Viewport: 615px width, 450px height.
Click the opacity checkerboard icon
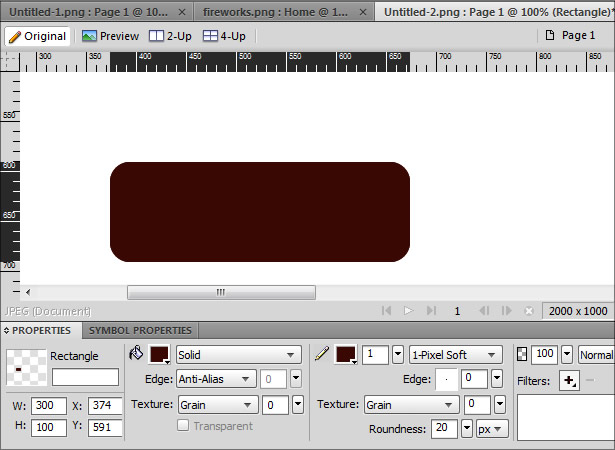coord(522,354)
